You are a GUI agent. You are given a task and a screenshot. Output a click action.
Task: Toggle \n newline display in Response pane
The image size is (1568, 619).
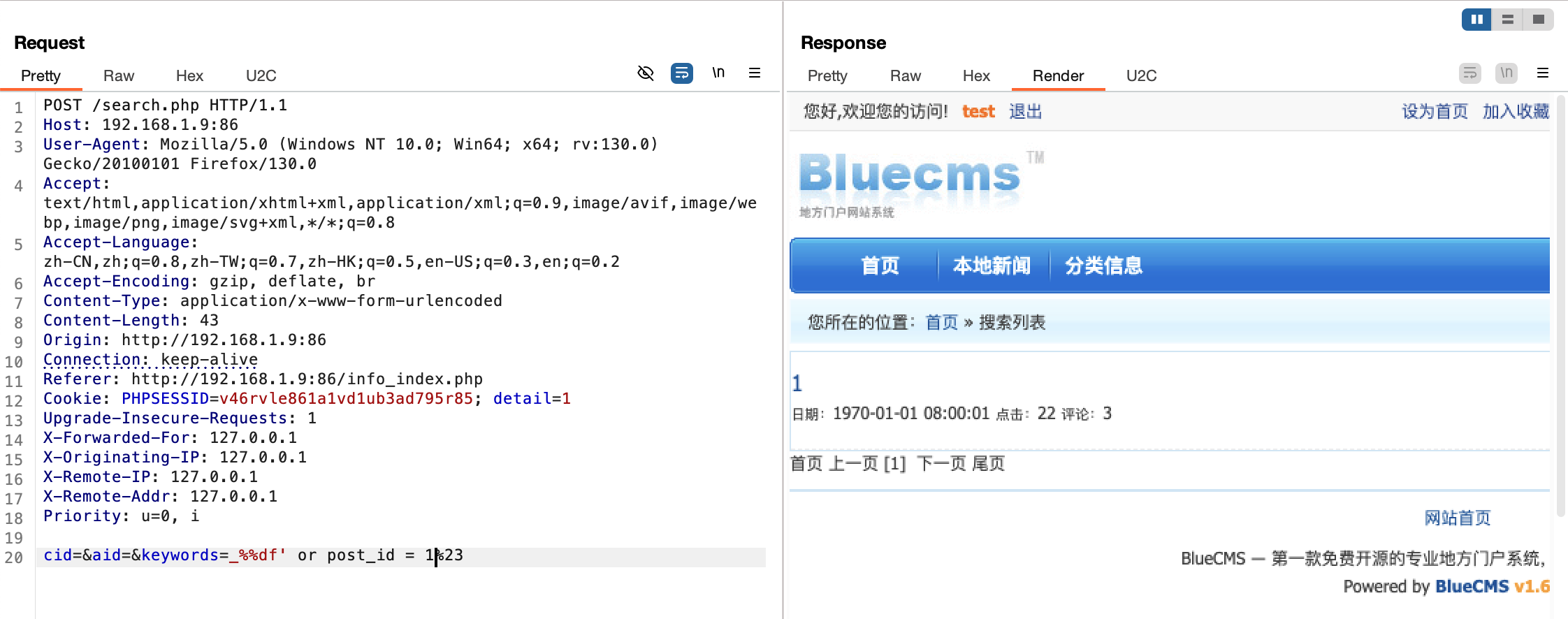pos(1507,73)
